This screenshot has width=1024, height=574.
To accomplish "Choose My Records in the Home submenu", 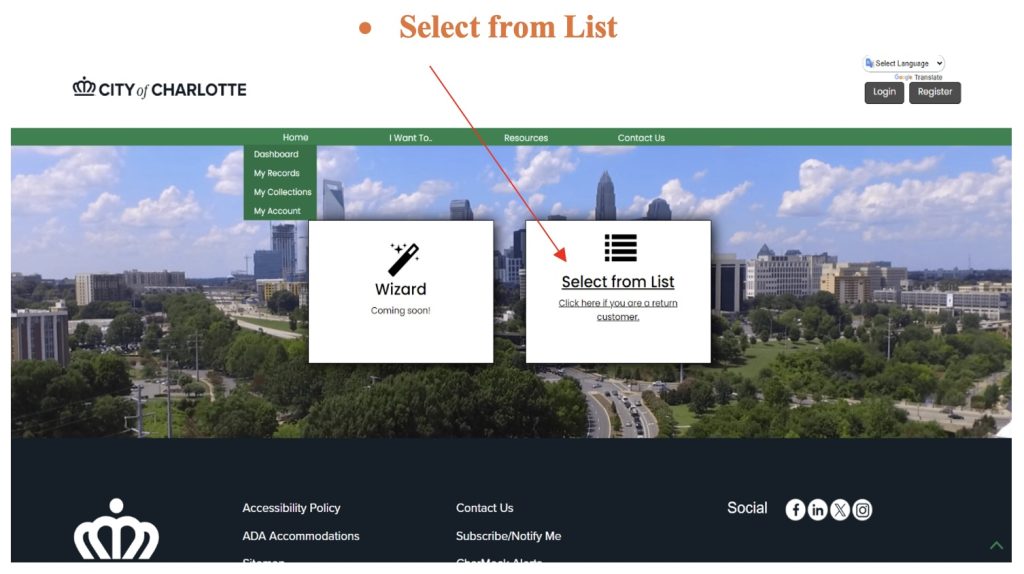I will 276,174.
